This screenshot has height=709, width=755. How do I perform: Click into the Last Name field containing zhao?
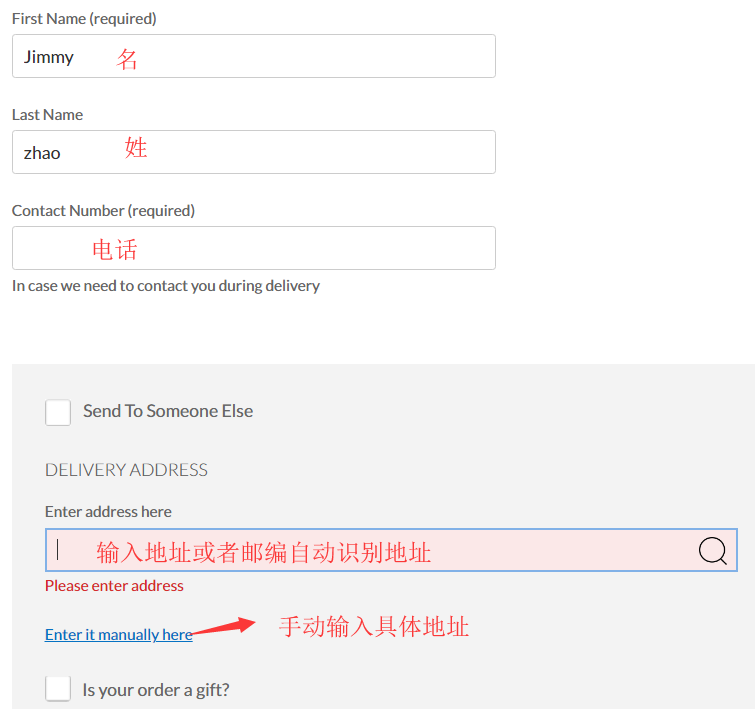point(253,152)
